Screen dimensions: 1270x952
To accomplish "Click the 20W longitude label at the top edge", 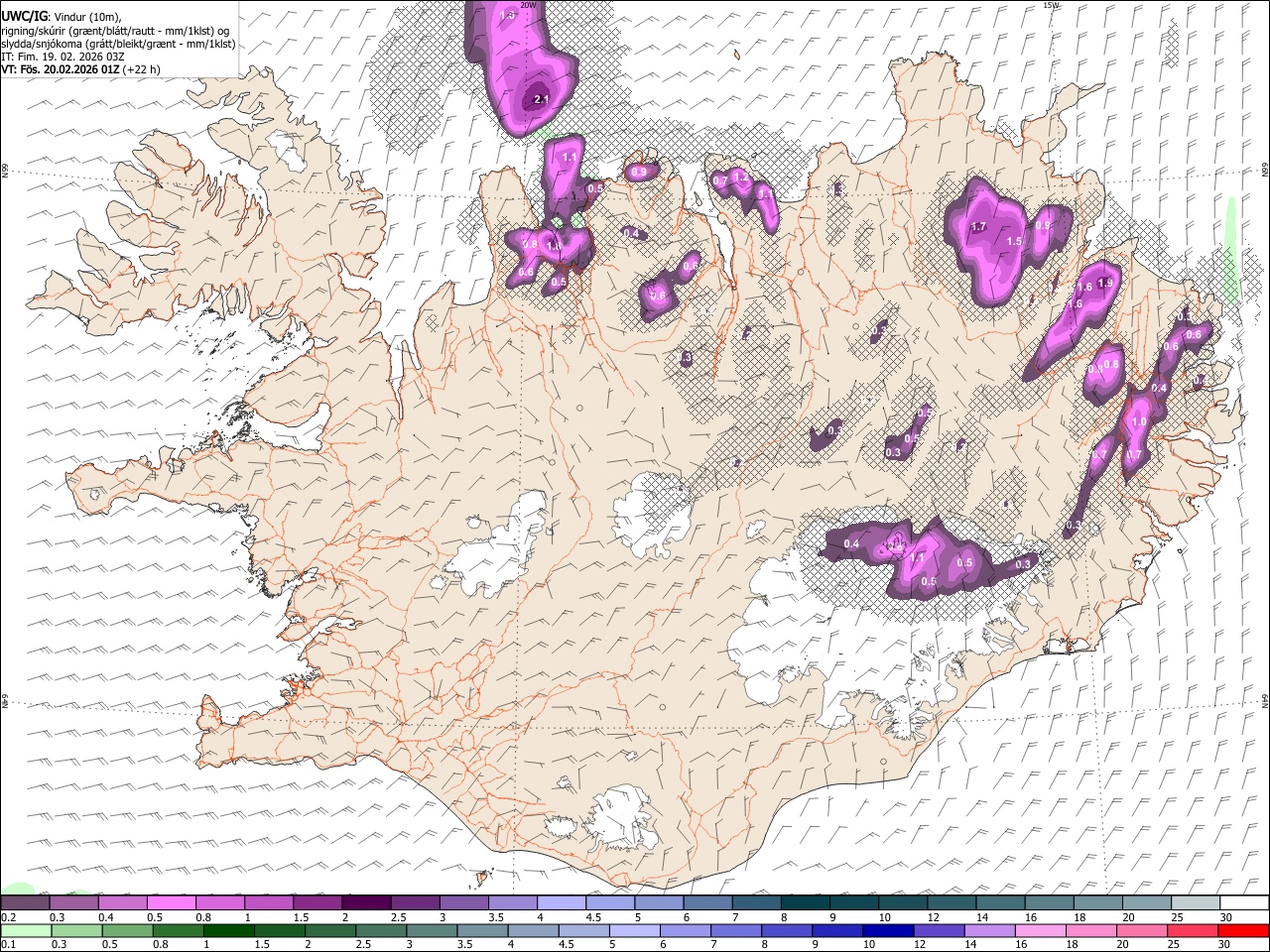I will pyautogui.click(x=529, y=5).
